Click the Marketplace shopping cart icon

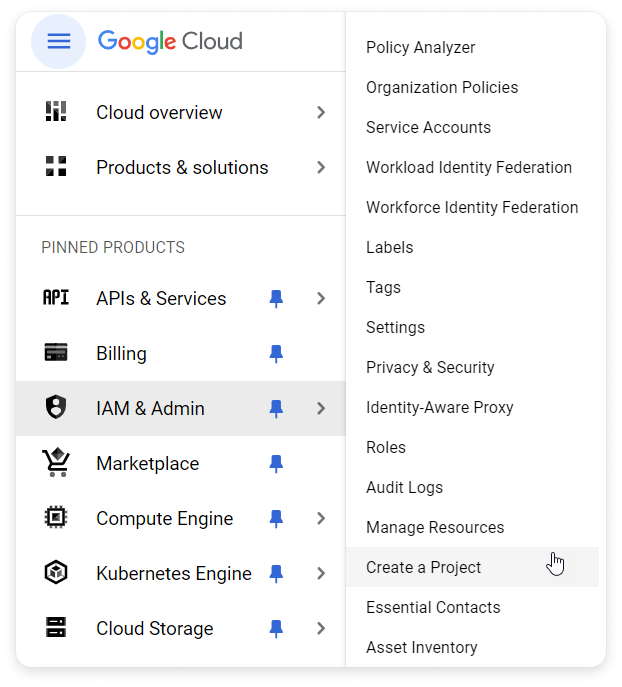(56, 462)
